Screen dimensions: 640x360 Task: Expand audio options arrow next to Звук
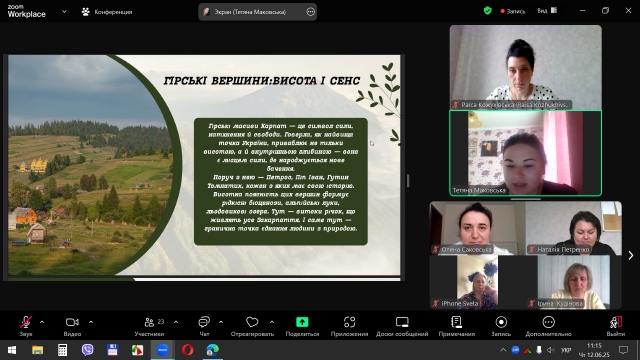42,322
